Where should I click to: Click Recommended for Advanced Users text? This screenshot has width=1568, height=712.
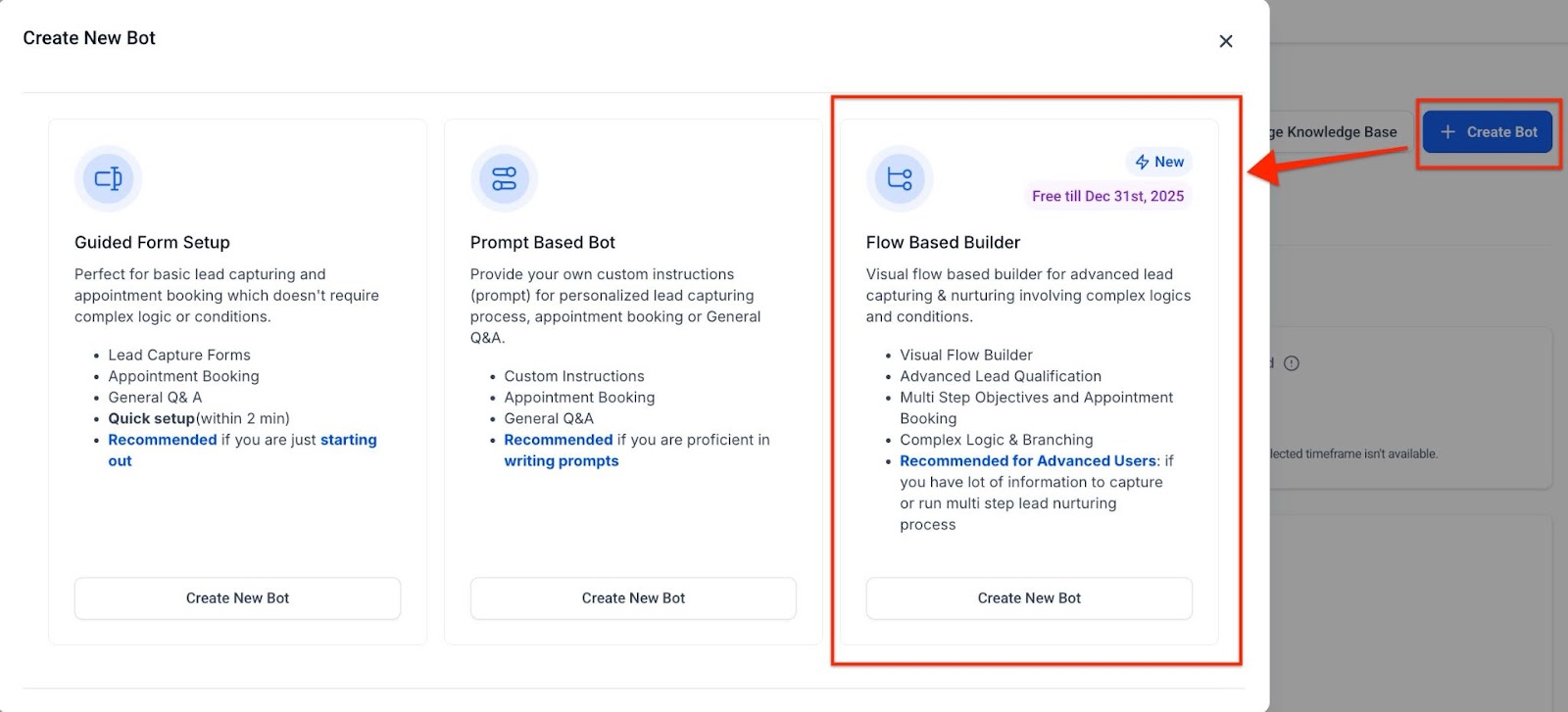point(1028,461)
